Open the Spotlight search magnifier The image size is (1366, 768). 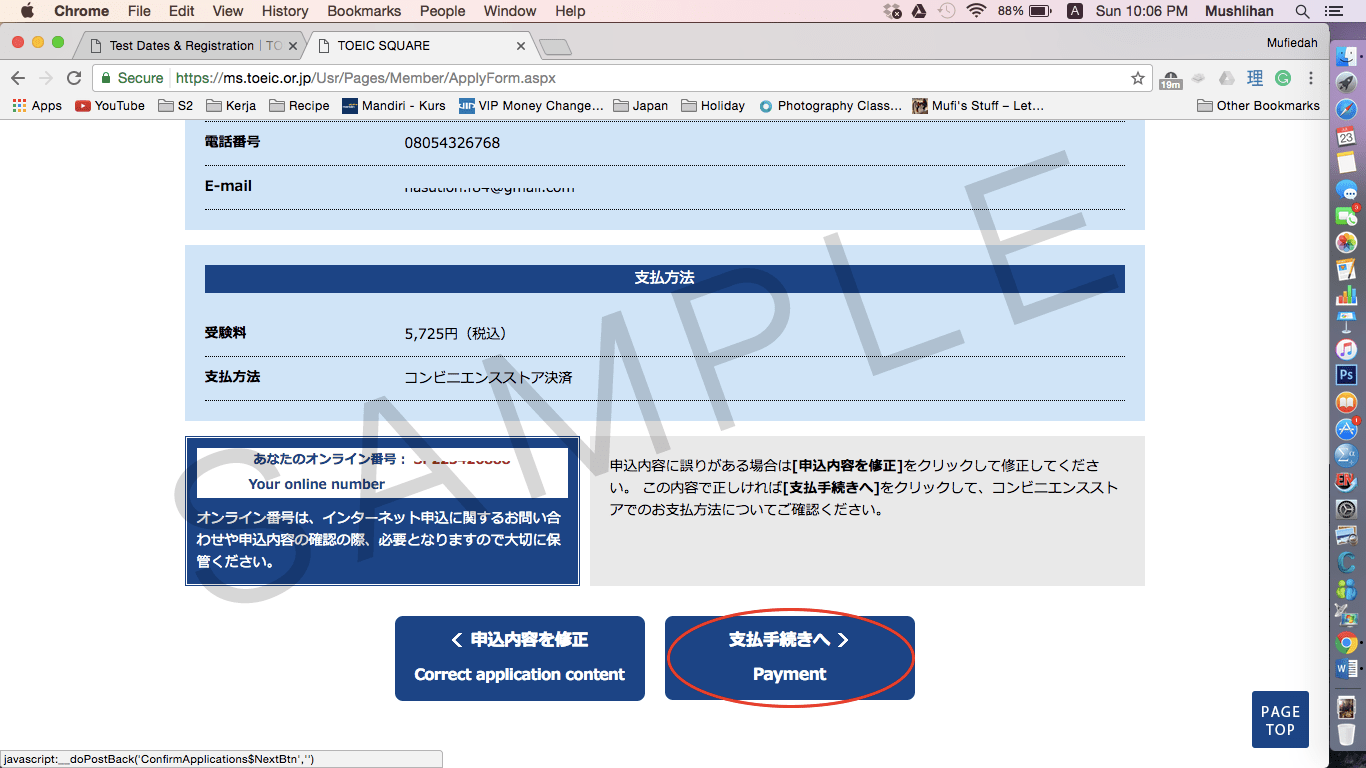point(1302,11)
